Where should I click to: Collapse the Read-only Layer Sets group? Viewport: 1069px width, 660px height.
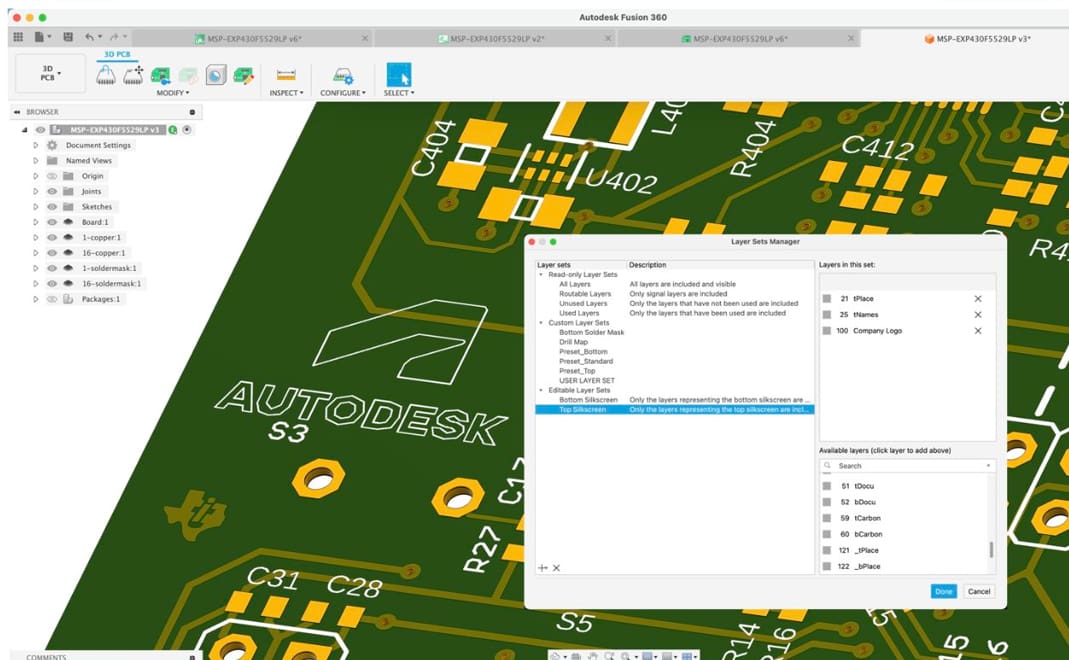click(x=541, y=275)
